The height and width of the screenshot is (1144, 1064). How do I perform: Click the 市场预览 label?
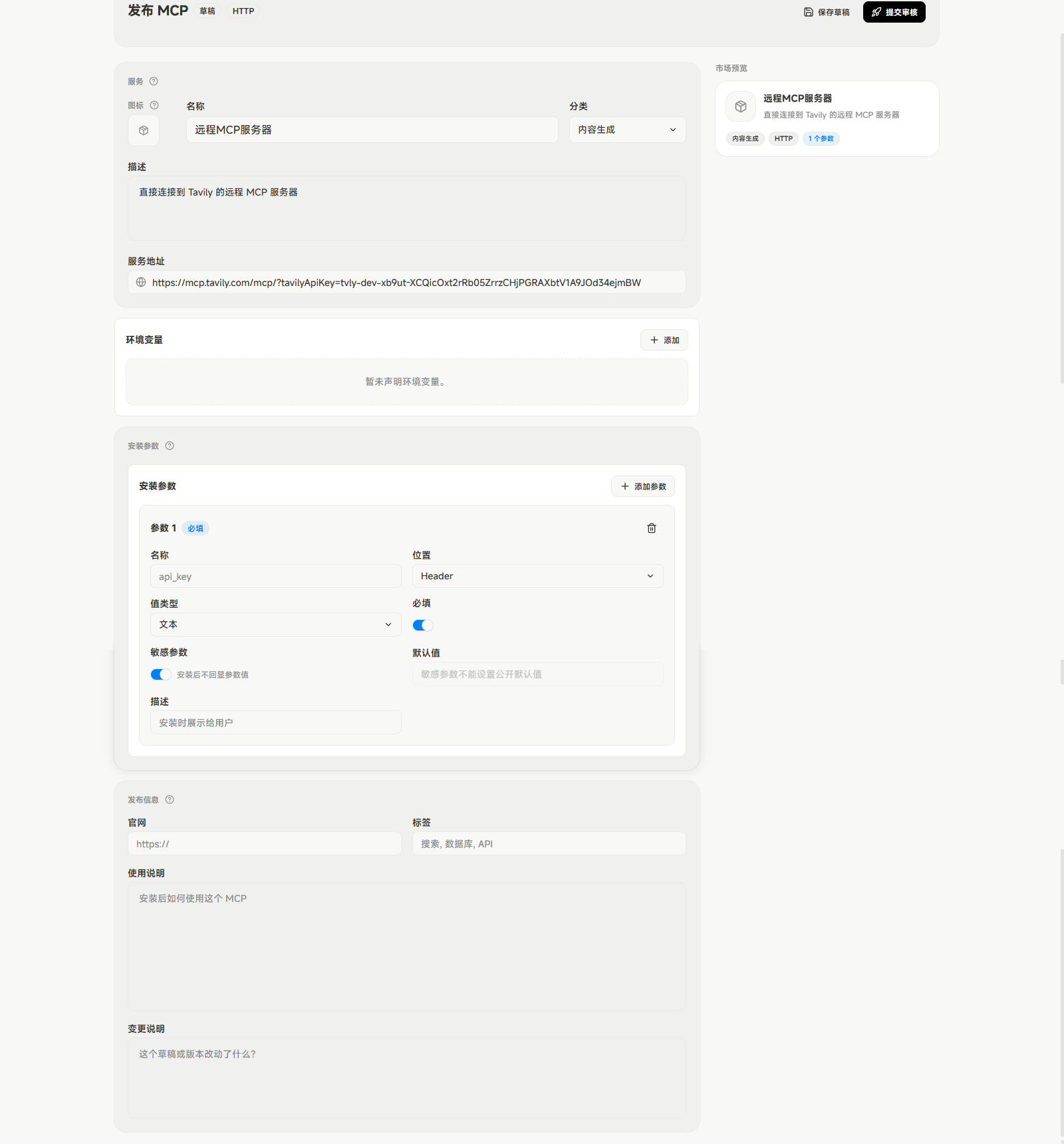[731, 68]
